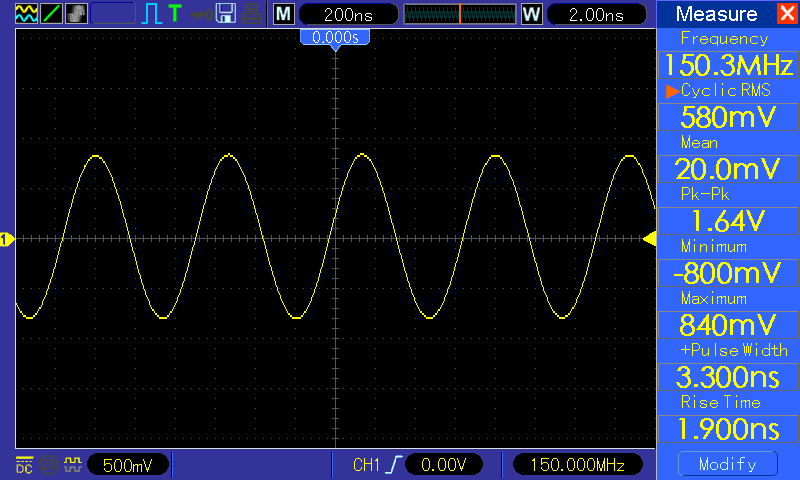Select the Frequency measurement label
Image resolution: width=800 pixels, height=480 pixels.
724,39
